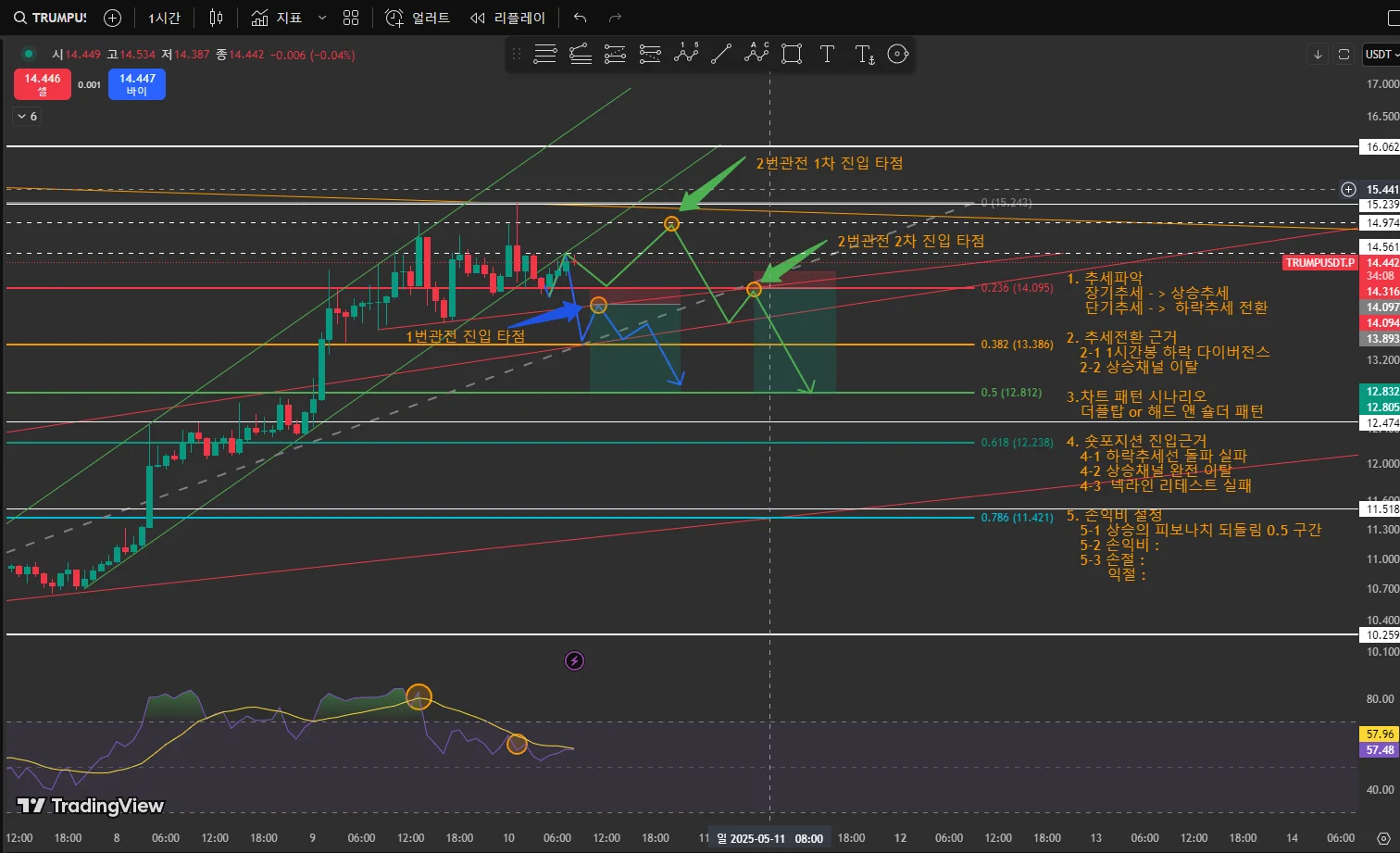Image resolution: width=1400 pixels, height=853 pixels.
Task: Select the ABC correction wave tool
Action: coord(756,54)
